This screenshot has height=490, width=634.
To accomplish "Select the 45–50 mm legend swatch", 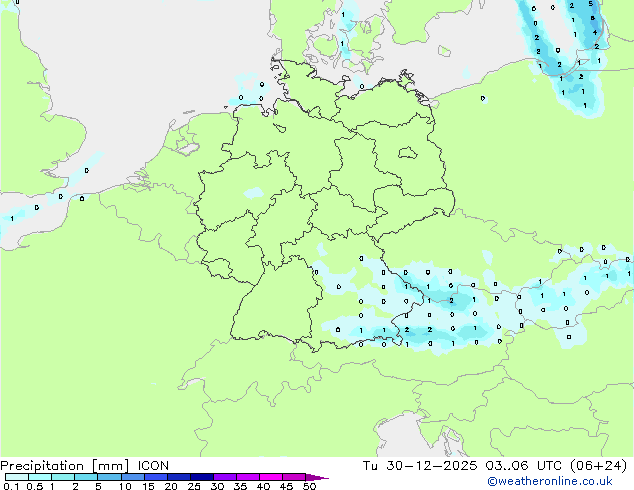I will (x=294, y=477).
